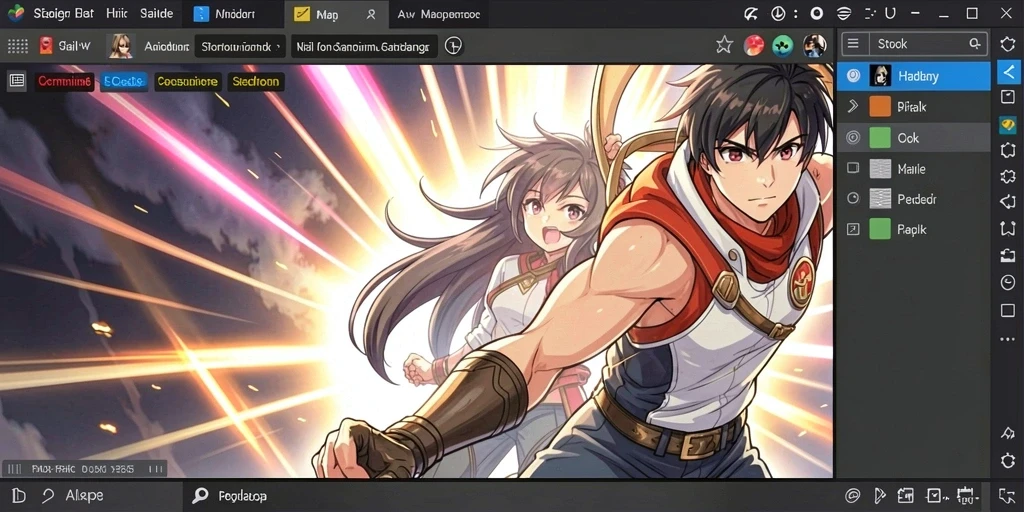Toggle visibility of the Ook layer
Screen dimensions: 1024x512
coord(853,138)
